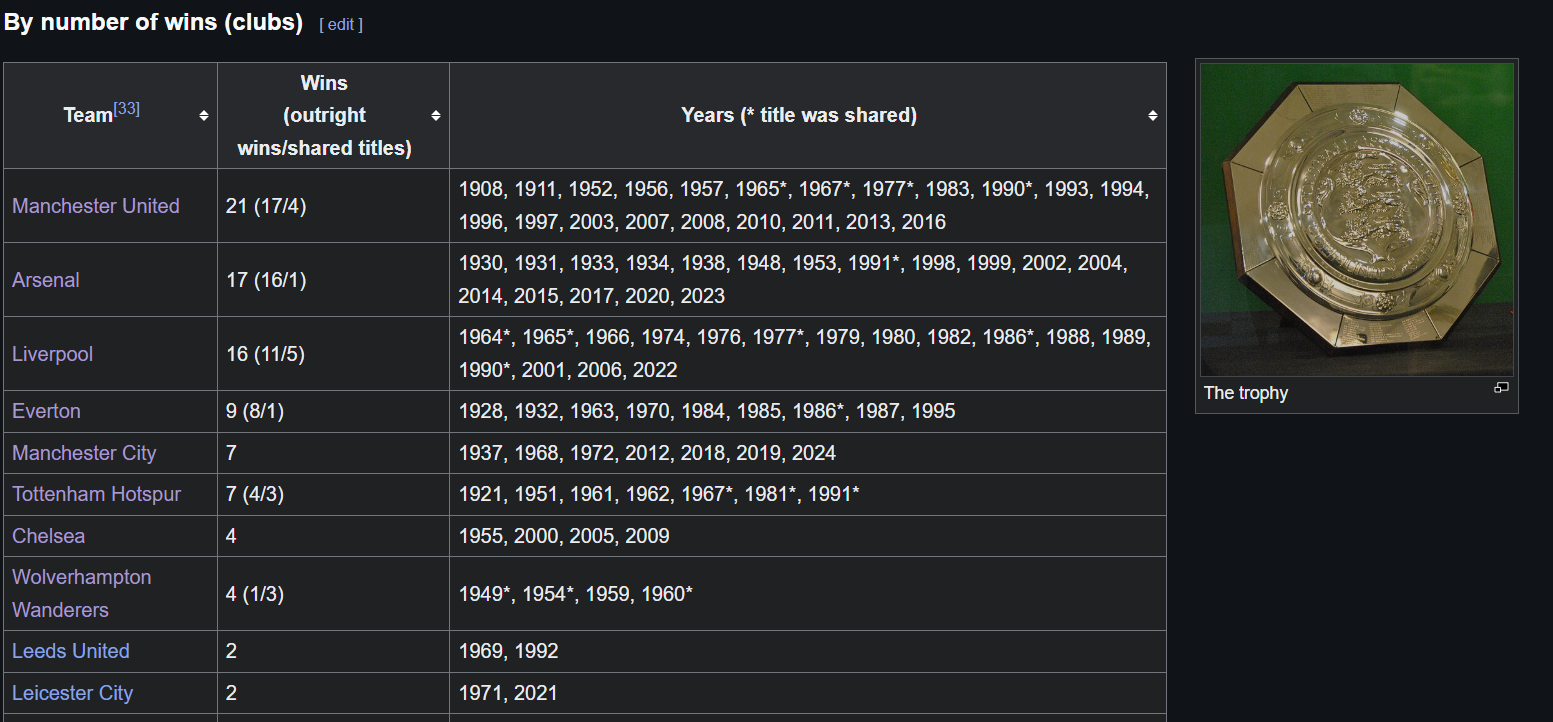Click Leicester City's years '1971, 2021'

click(508, 693)
